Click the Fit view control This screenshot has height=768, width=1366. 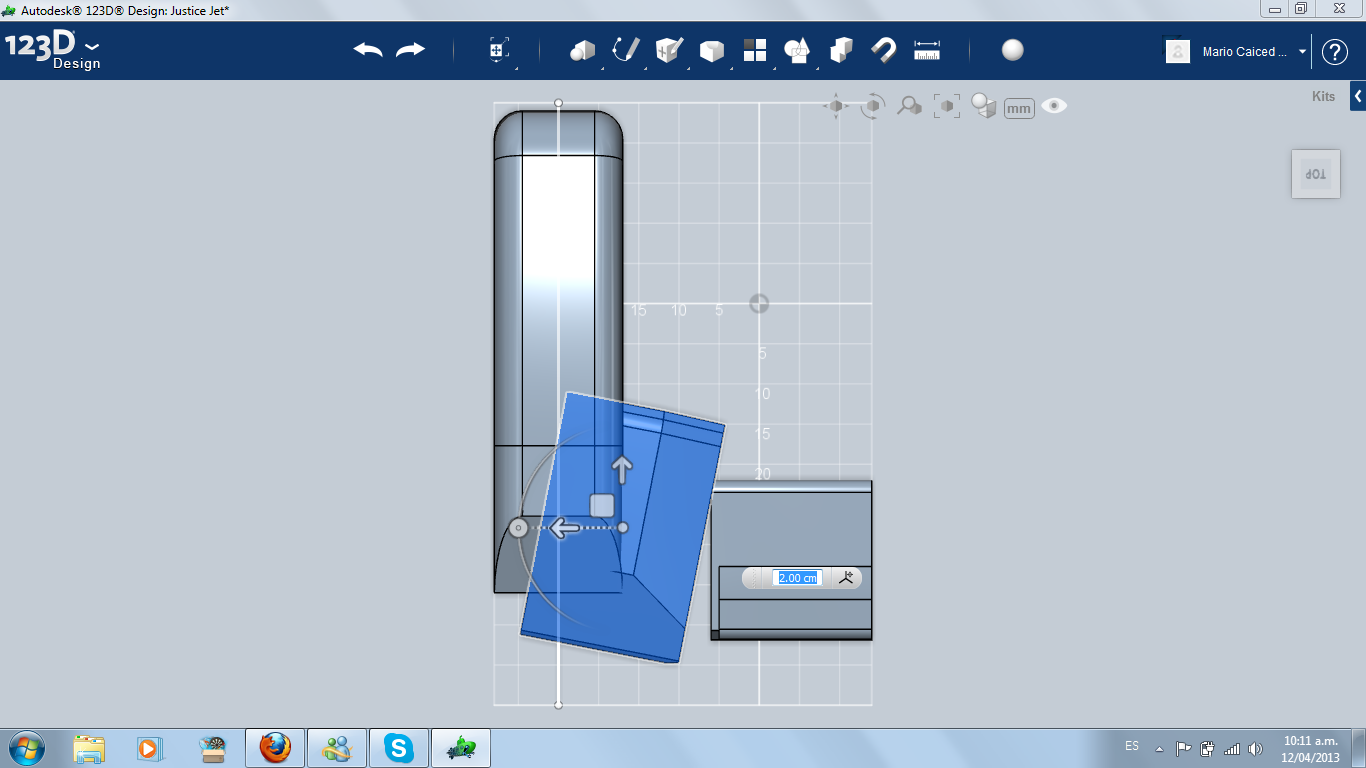[946, 106]
